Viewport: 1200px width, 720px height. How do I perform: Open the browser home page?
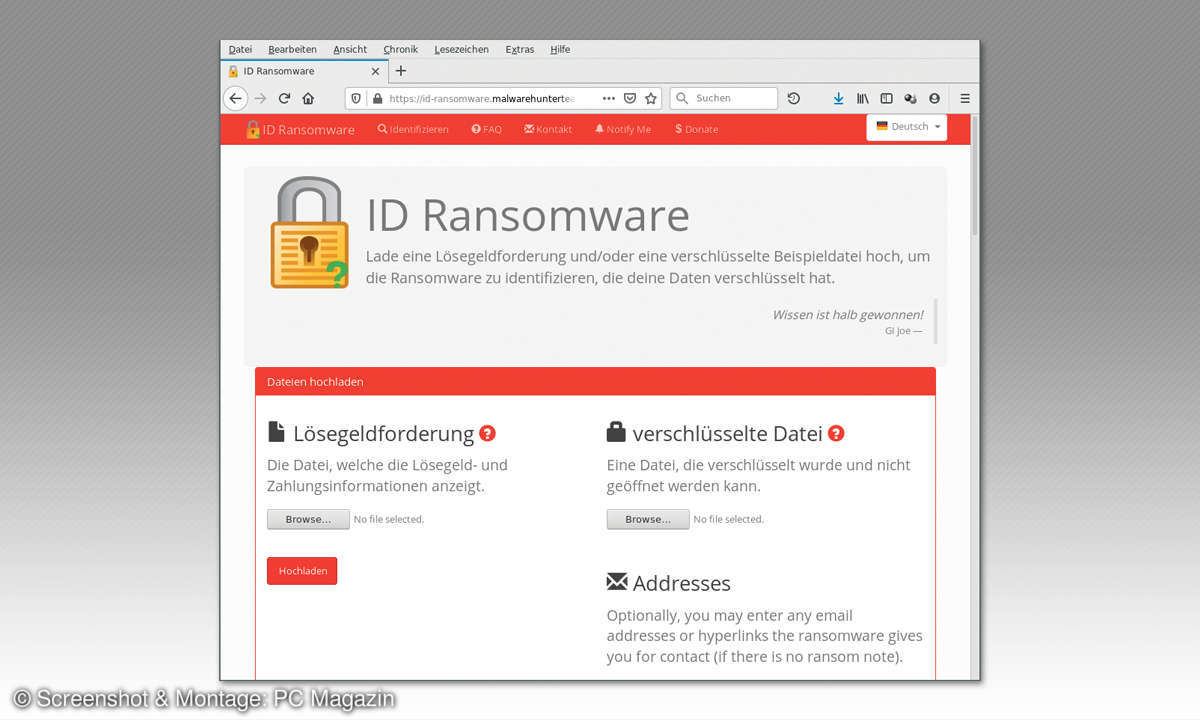coord(308,98)
